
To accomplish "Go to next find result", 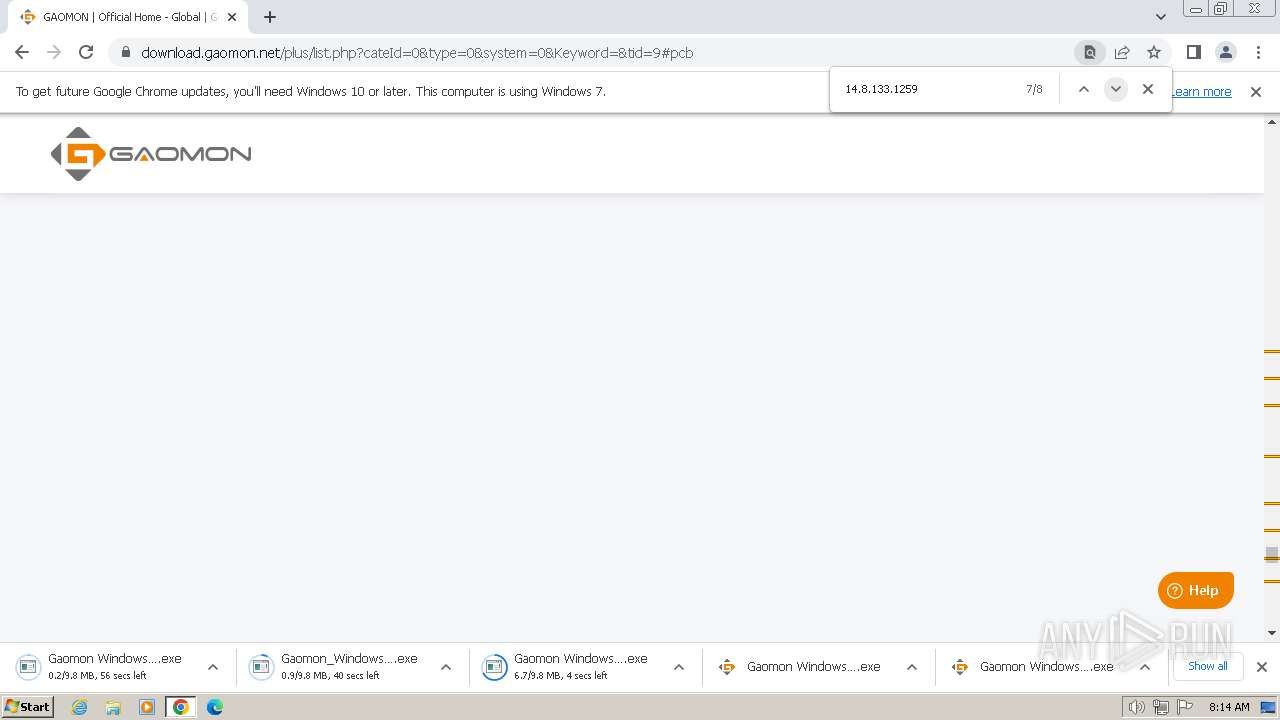I will (1115, 89).
